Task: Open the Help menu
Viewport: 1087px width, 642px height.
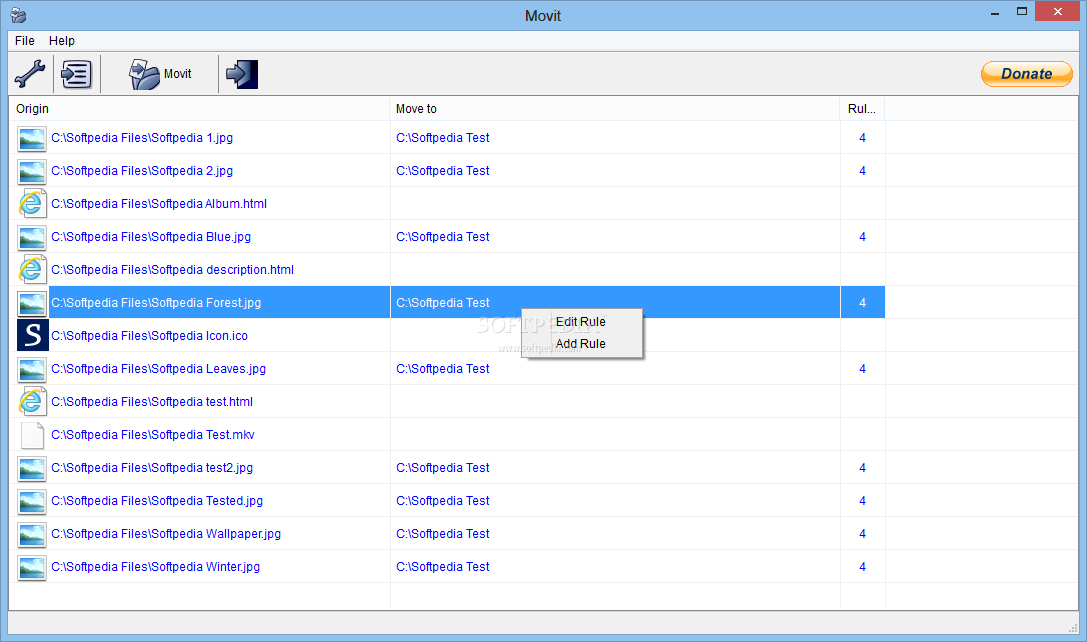Action: (62, 41)
